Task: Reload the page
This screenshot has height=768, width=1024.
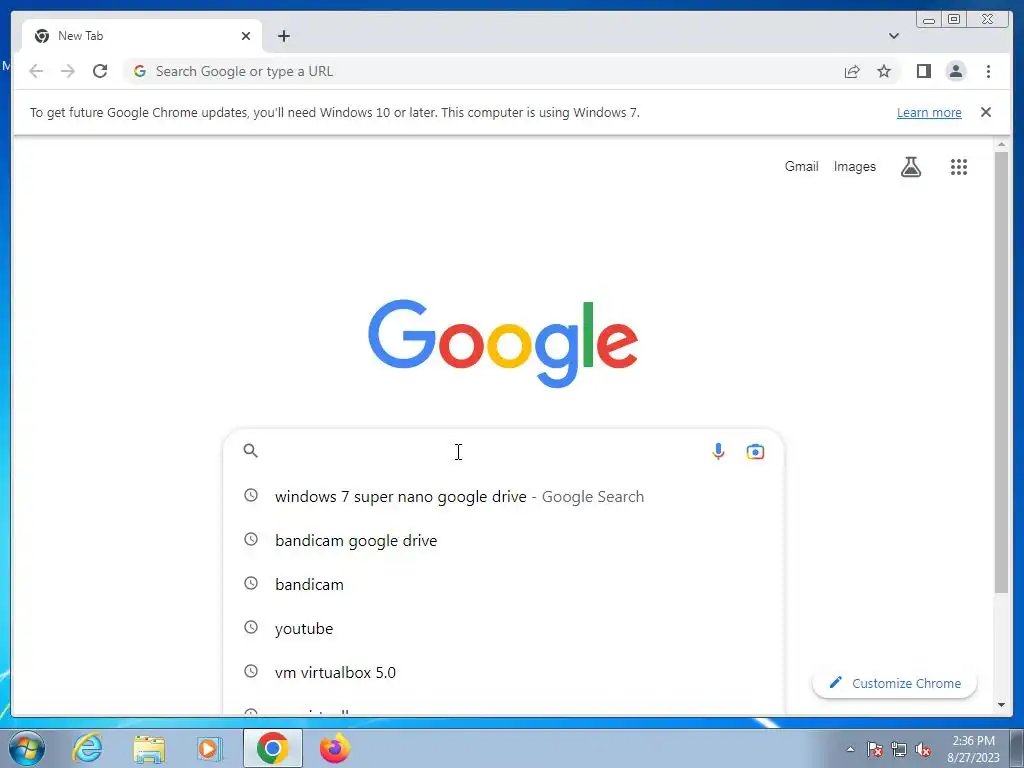Action: pos(100,71)
